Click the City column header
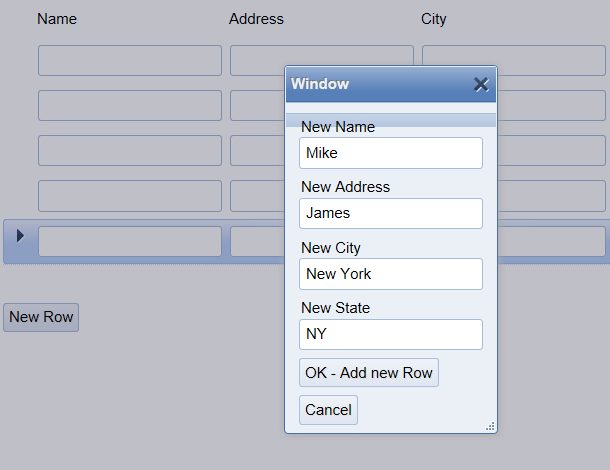Screen dimensions: 610x470 (x=434, y=19)
